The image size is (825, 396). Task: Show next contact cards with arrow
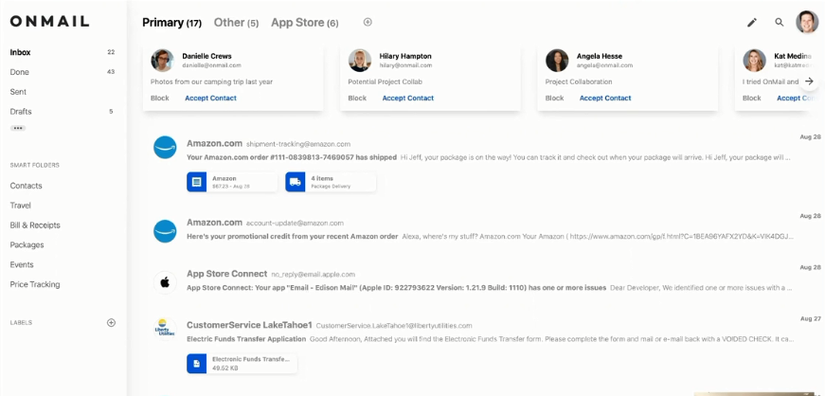pyautogui.click(x=809, y=82)
